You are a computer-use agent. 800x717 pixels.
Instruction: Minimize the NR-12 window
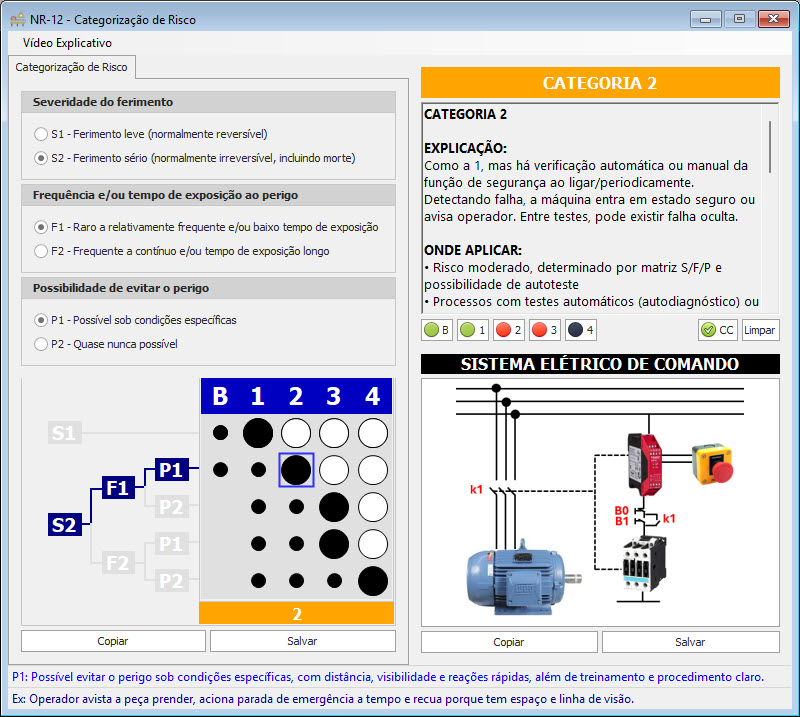click(706, 19)
